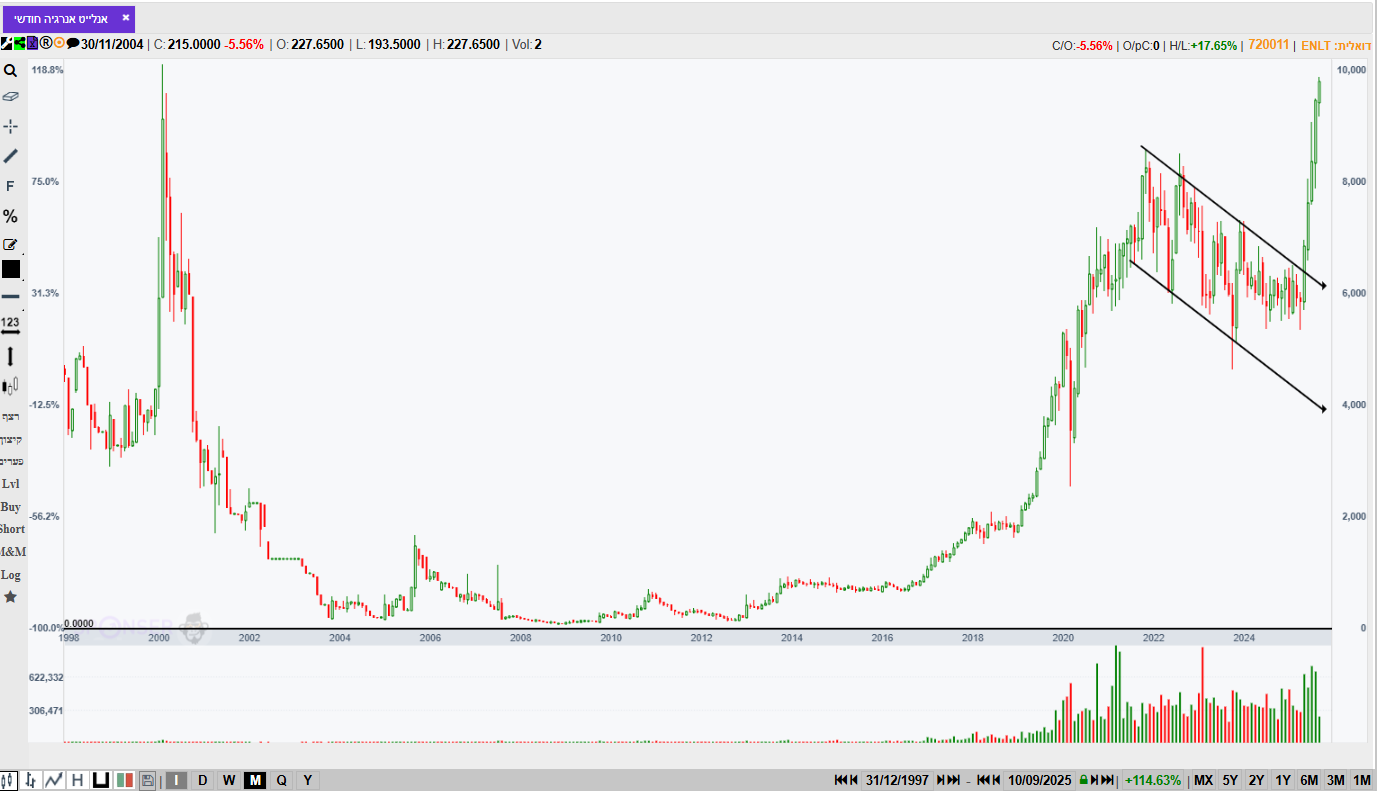Select the I intraday timeframe
Image resolution: width=1379 pixels, height=791 pixels.
176,780
